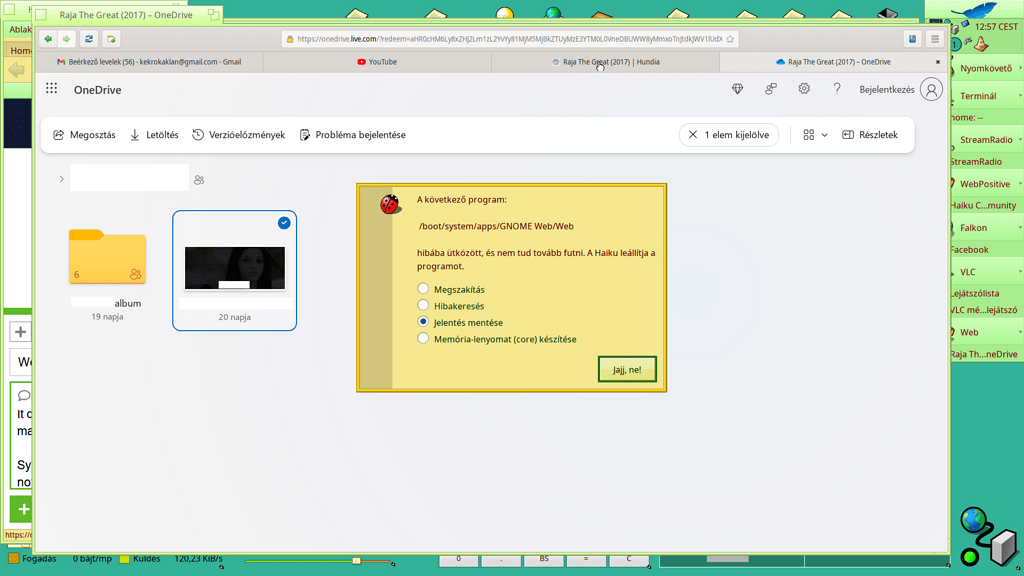Click the 12:57 CEST clock
The height and width of the screenshot is (576, 1024).
point(996,27)
